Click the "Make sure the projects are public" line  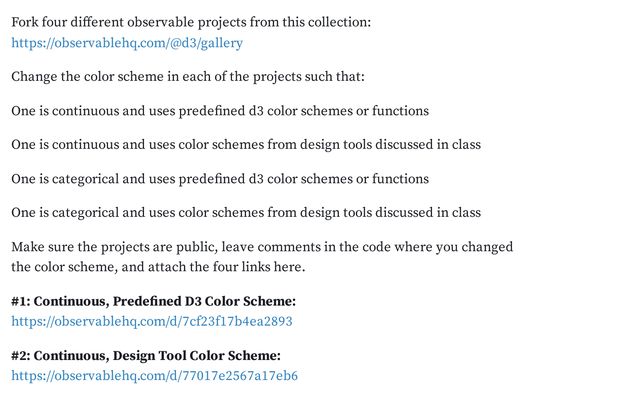(262, 247)
